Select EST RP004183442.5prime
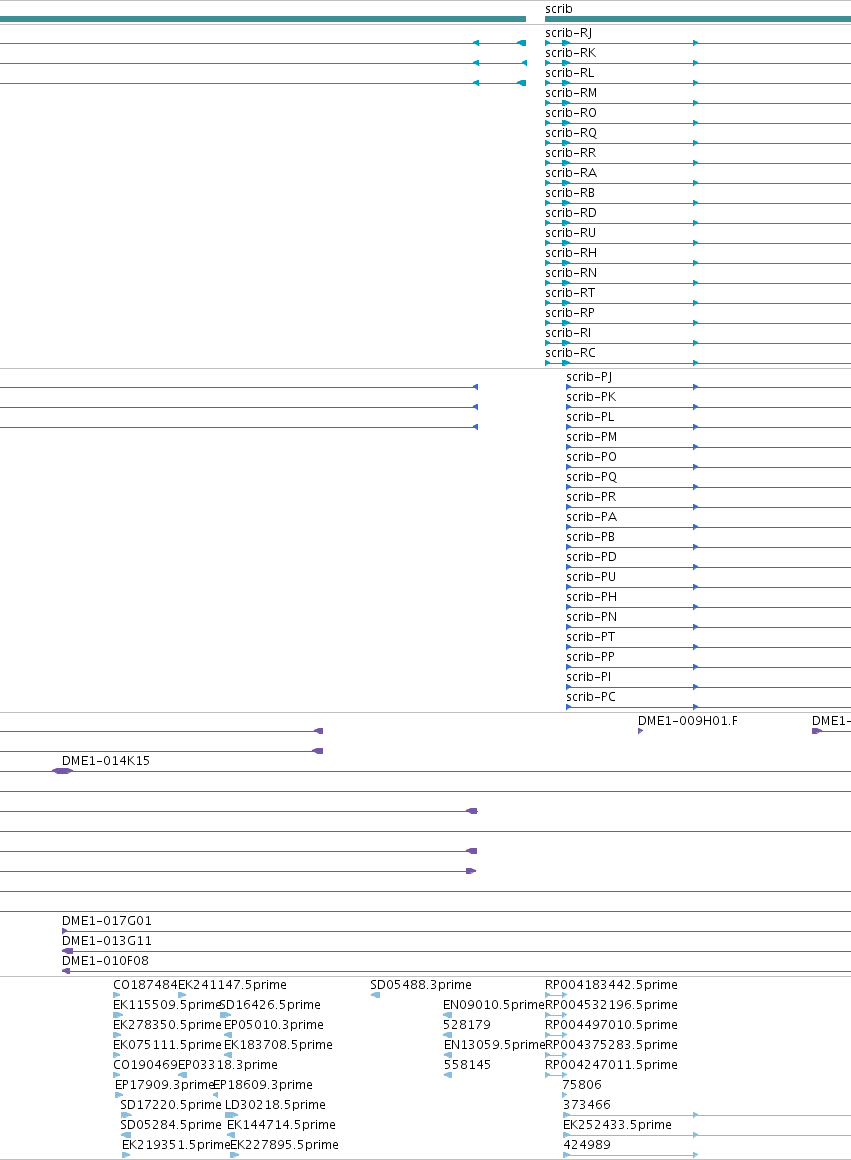851x1160 pixels. (611, 985)
